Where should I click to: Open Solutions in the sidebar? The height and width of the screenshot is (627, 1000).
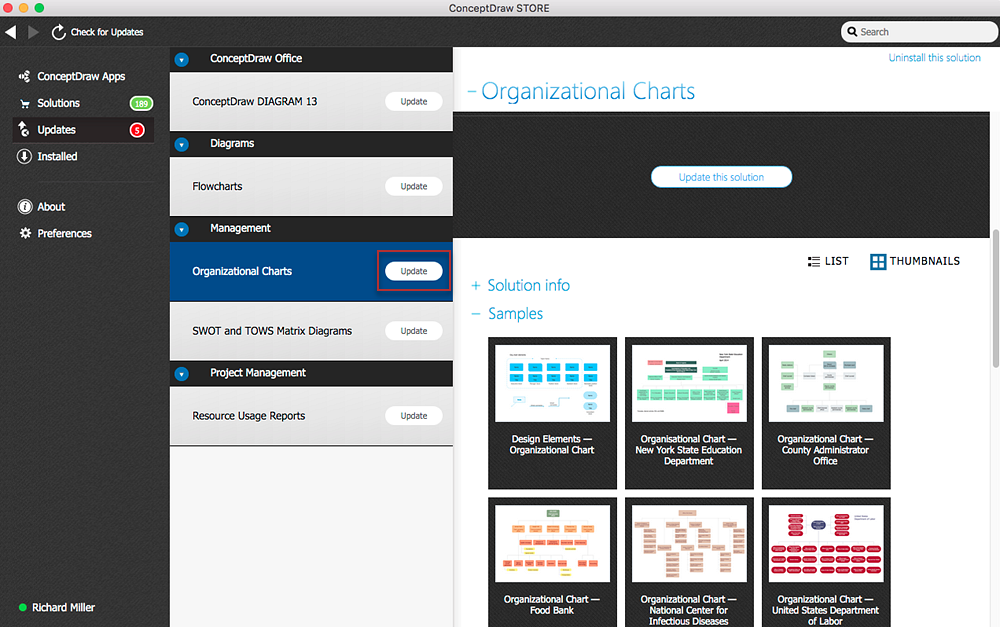58,103
